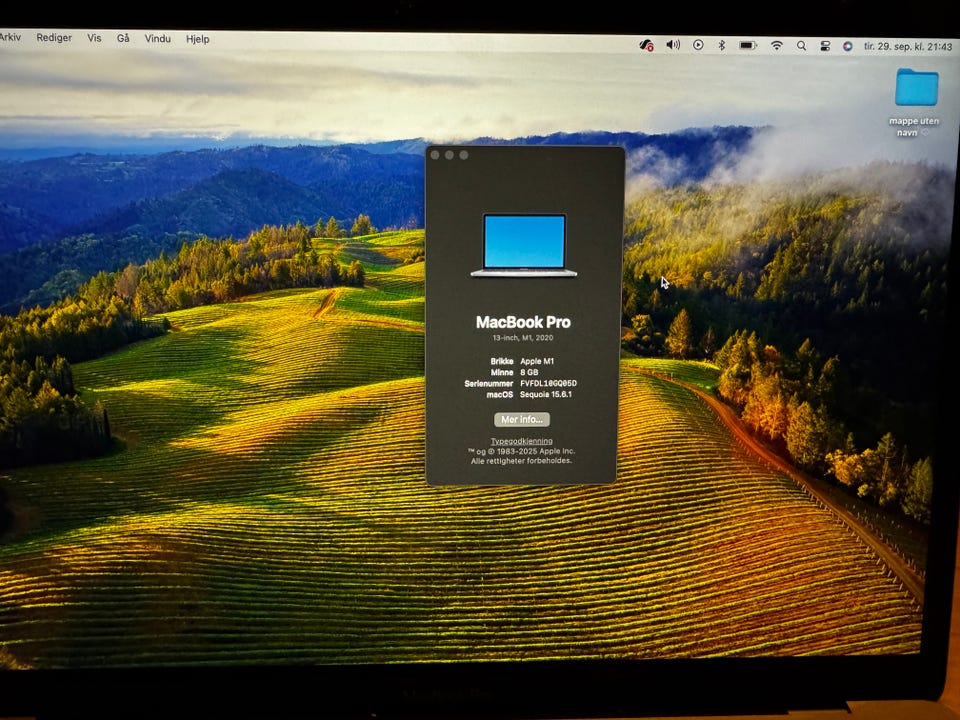This screenshot has height=720, width=960.
Task: Check the battery status icon
Action: coord(748,45)
